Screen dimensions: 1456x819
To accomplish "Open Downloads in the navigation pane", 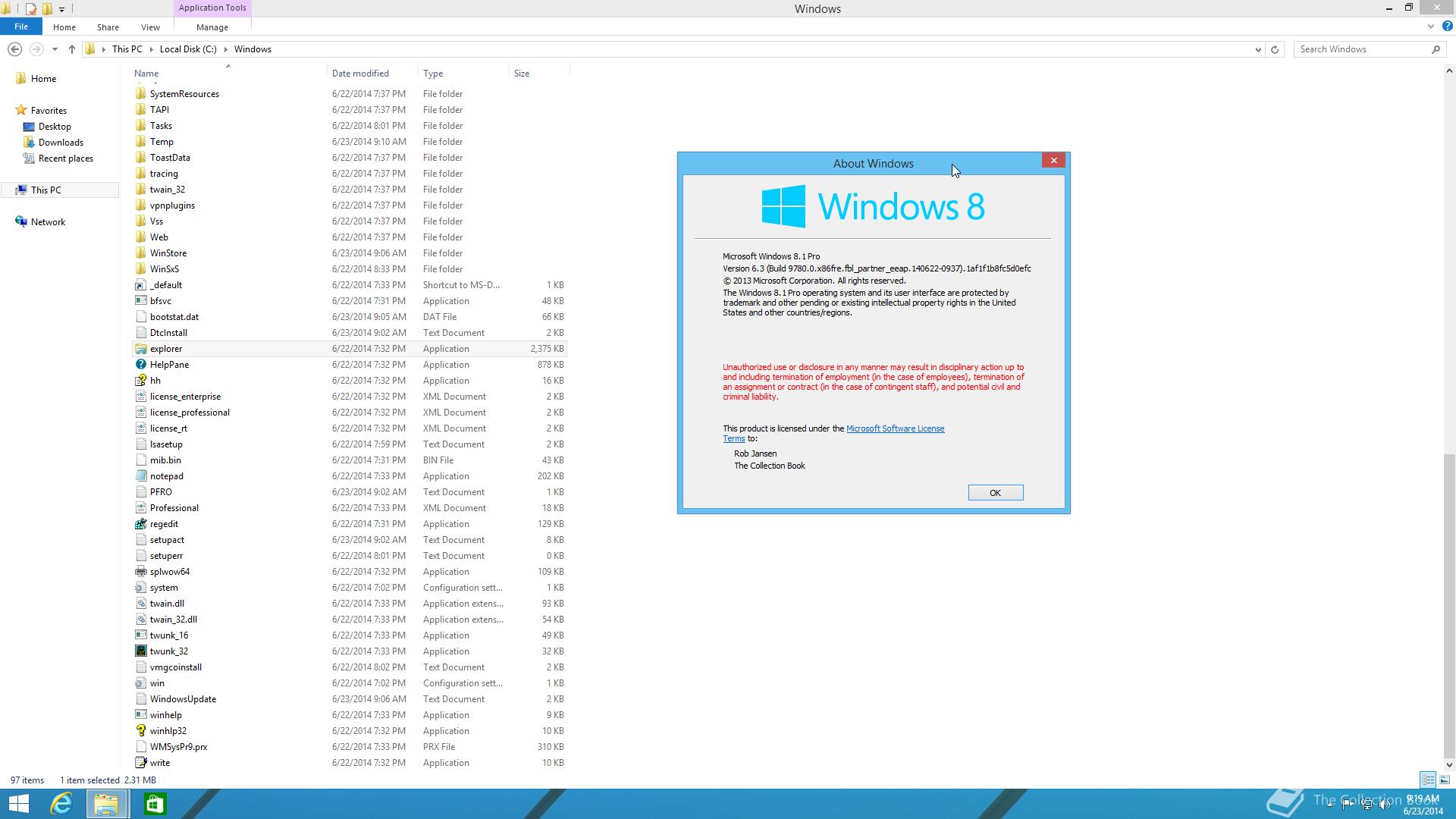I will 61,143.
